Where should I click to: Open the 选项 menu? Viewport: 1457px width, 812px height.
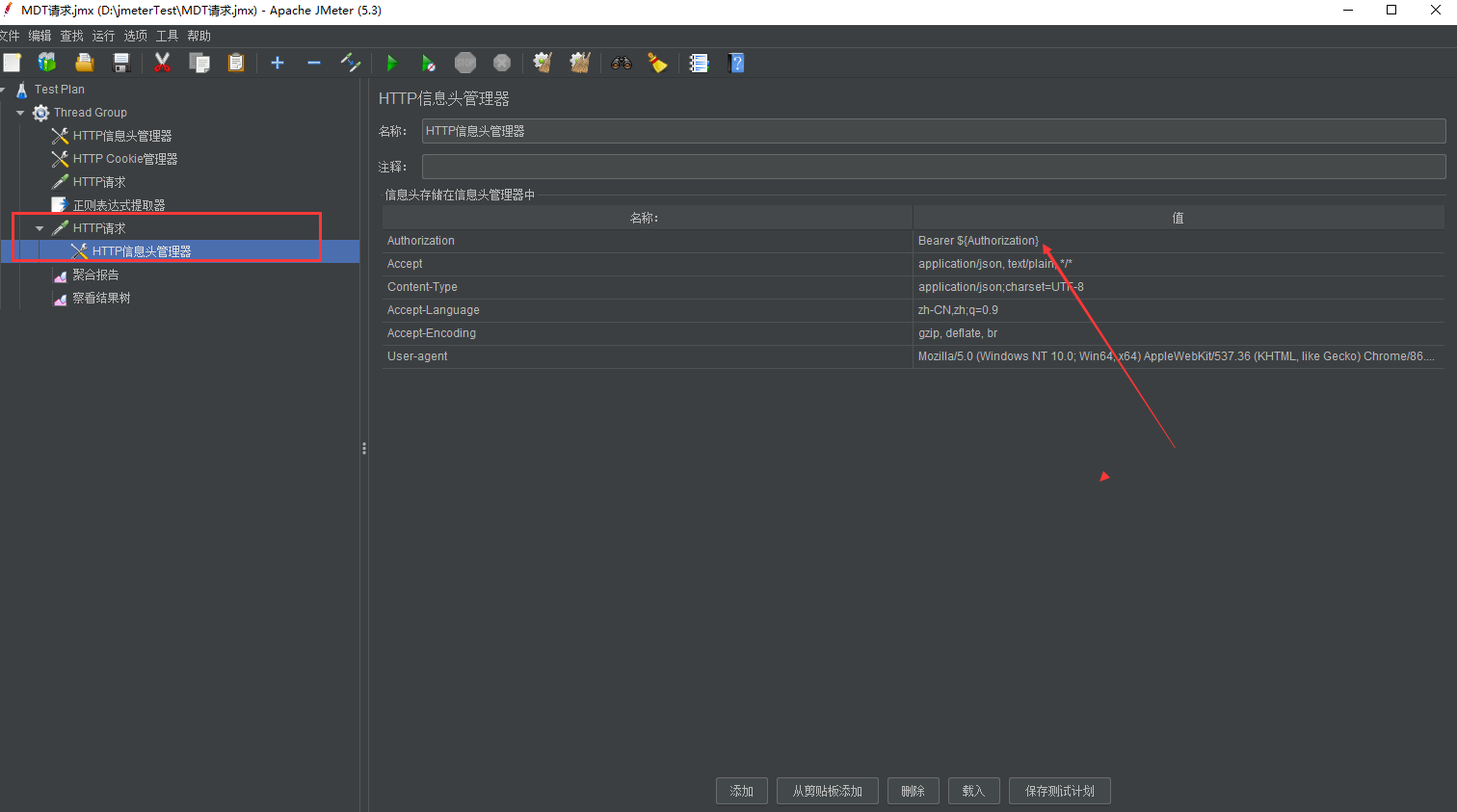[135, 36]
